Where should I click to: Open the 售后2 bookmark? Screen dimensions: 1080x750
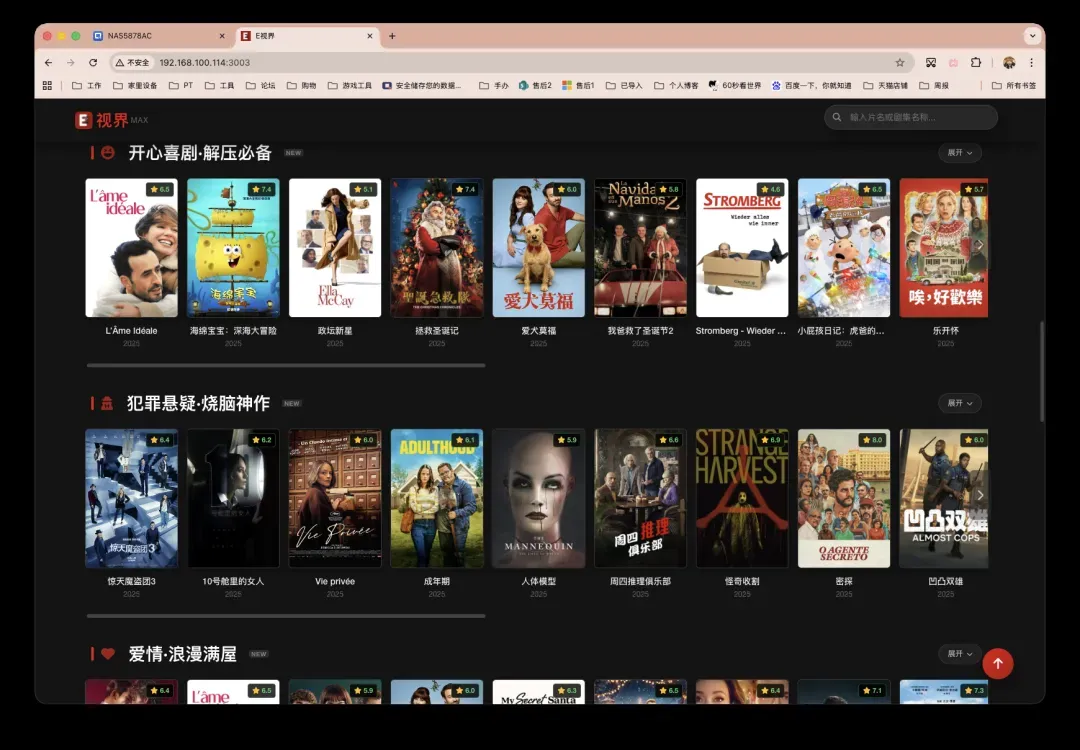tap(535, 85)
